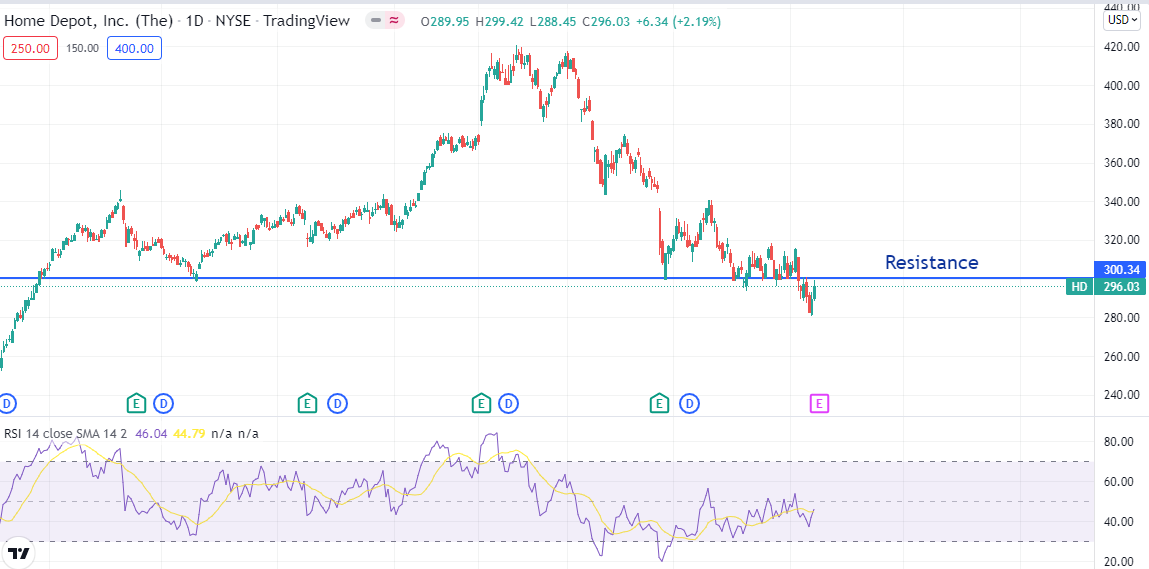Click the 360.00 label on the price axis
Viewport: 1149px width, 569px height.
(1122, 163)
